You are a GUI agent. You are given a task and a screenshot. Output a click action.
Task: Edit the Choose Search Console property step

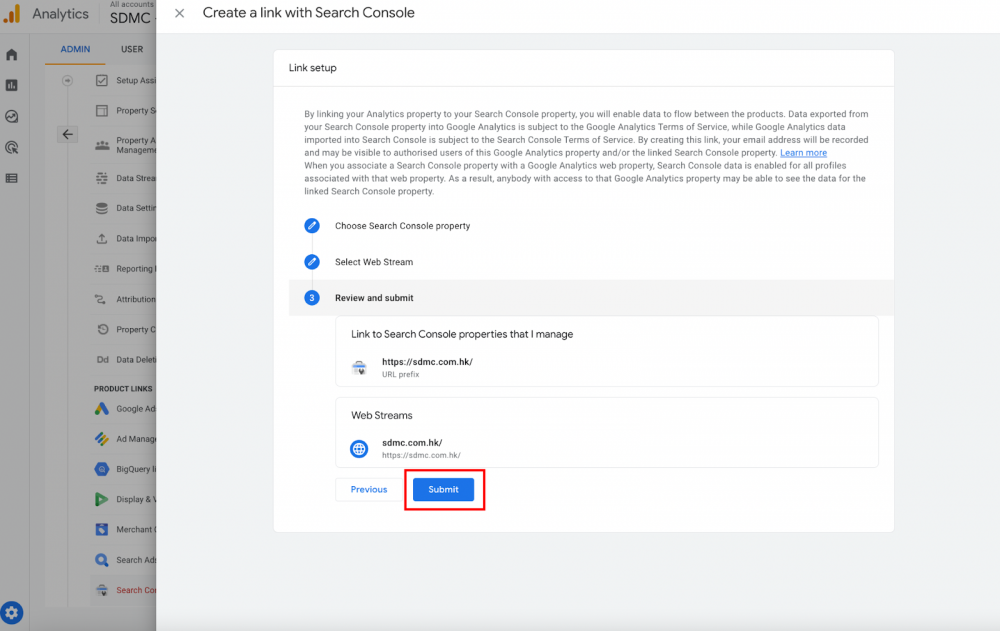coord(312,226)
